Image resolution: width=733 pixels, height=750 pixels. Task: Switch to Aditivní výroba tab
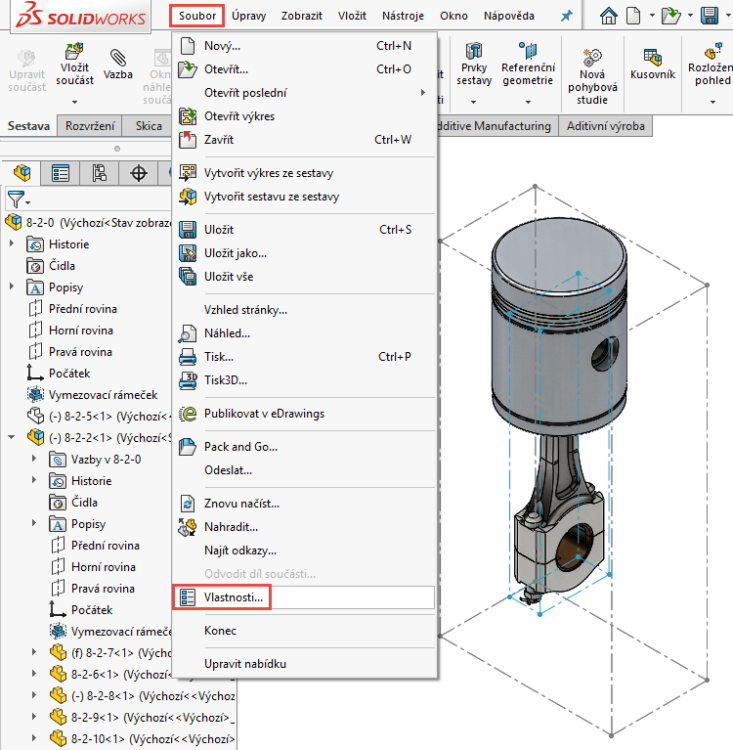click(x=606, y=126)
